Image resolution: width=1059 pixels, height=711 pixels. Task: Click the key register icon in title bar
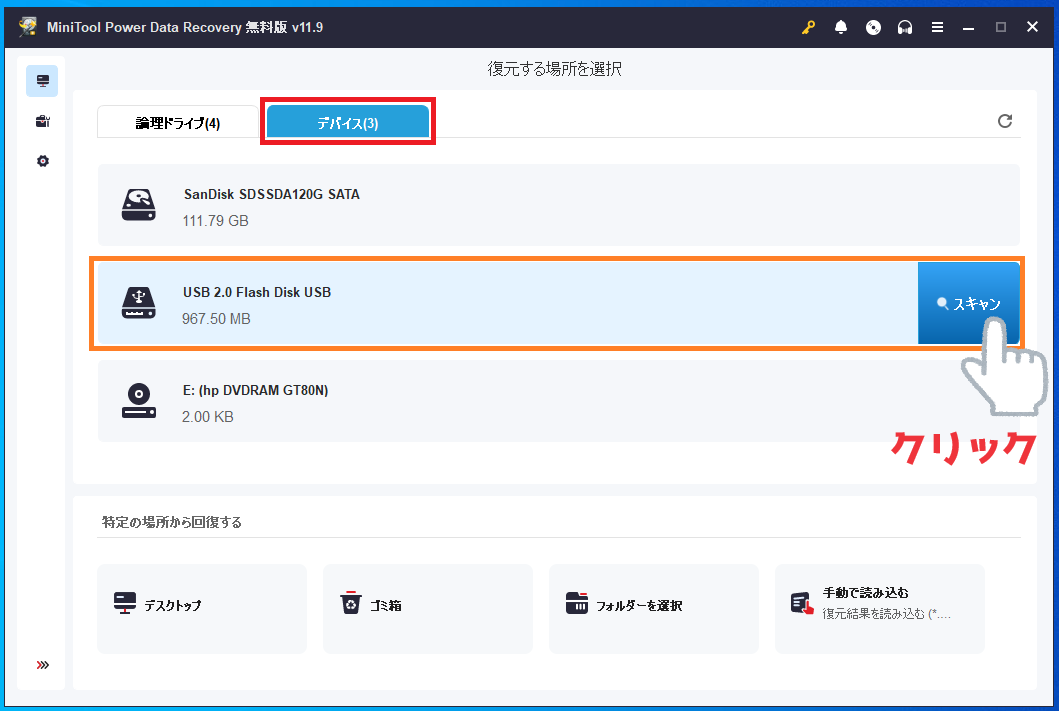tap(808, 27)
